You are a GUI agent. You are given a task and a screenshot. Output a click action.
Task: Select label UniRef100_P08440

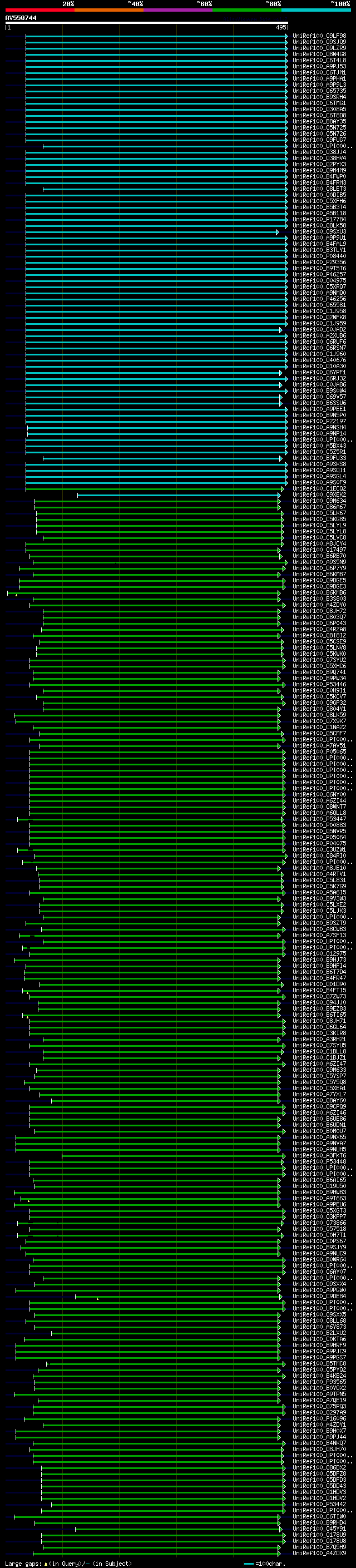(319, 256)
